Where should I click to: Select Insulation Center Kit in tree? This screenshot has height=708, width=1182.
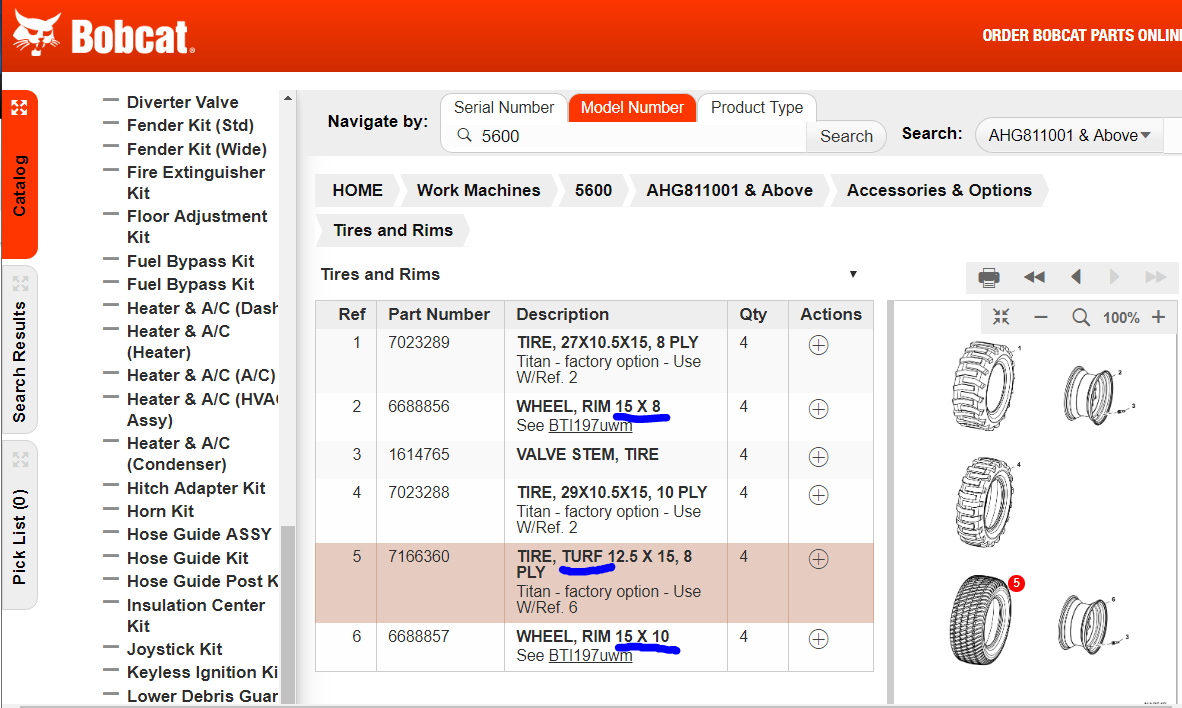point(196,615)
